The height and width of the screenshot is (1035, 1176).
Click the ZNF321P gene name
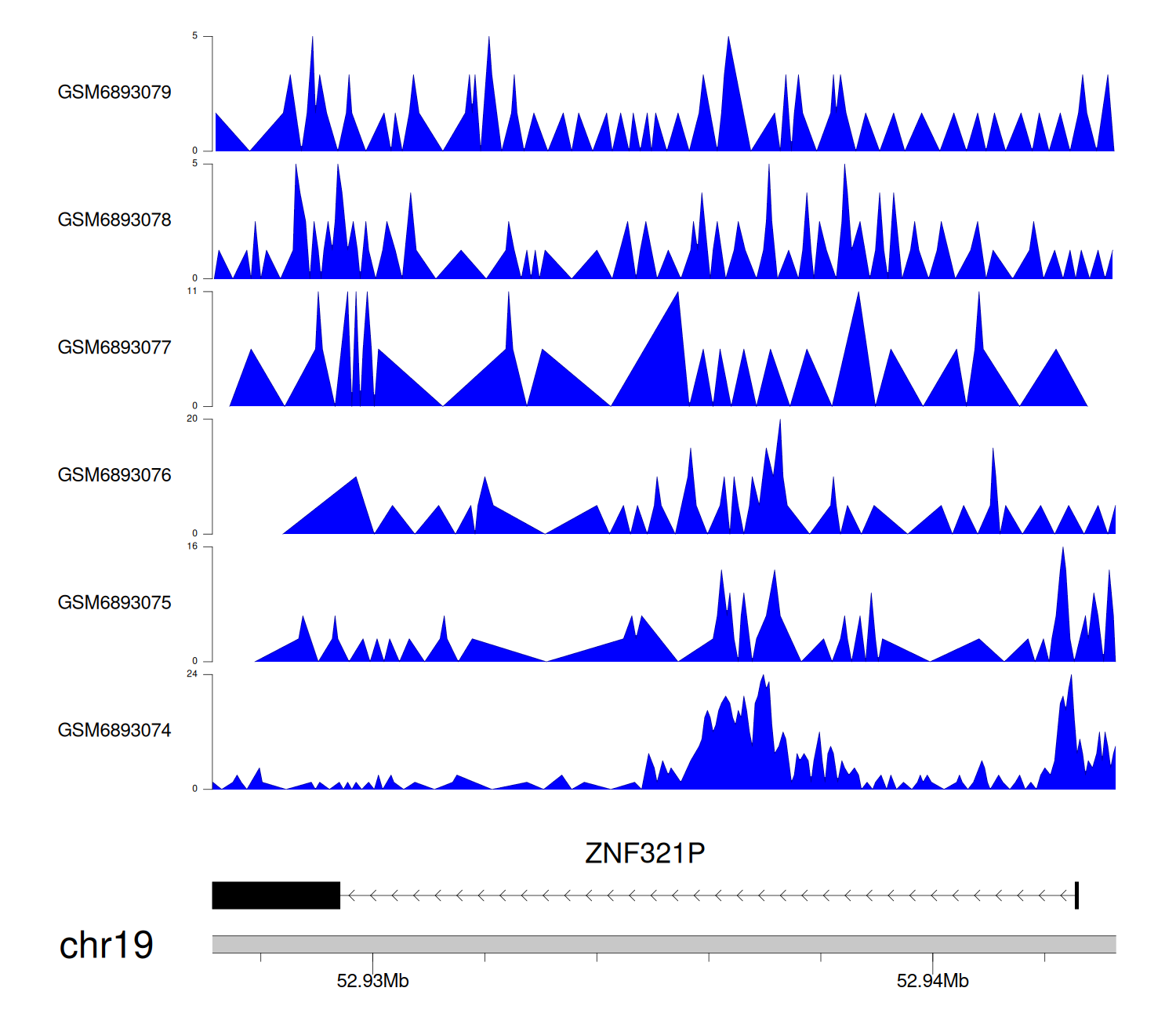tap(644, 853)
